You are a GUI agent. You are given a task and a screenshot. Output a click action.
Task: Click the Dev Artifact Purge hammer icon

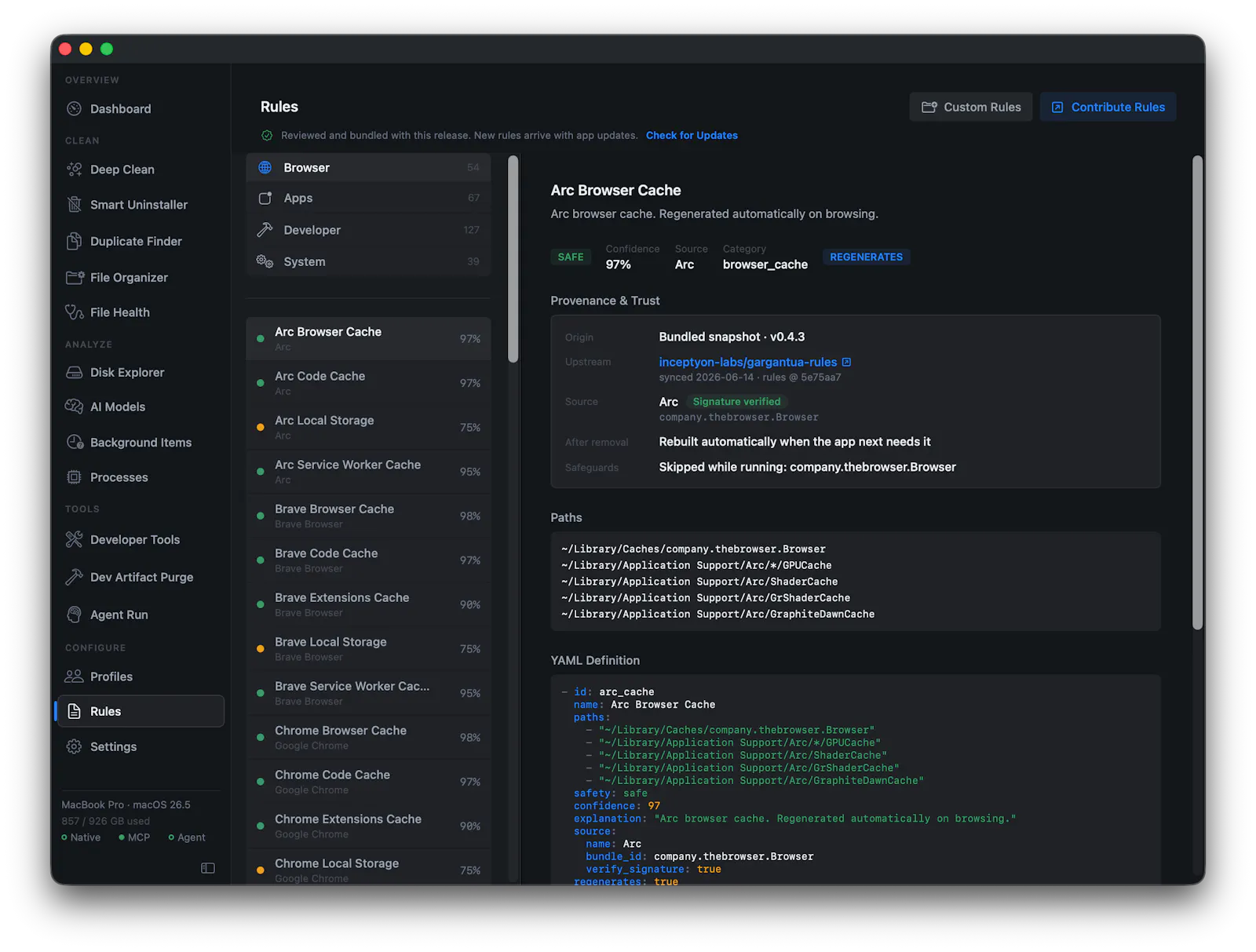tap(75, 577)
